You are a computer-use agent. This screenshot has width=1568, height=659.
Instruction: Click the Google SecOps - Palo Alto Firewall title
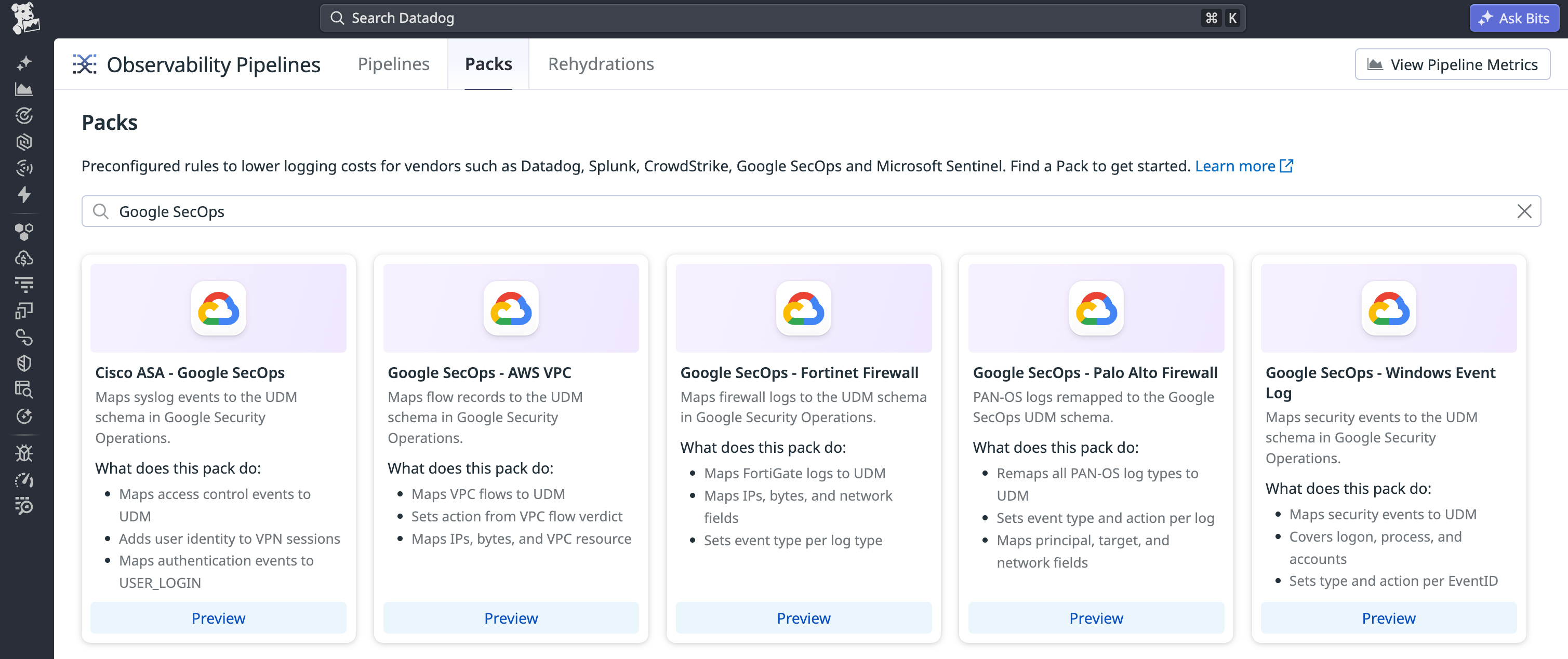(1095, 372)
